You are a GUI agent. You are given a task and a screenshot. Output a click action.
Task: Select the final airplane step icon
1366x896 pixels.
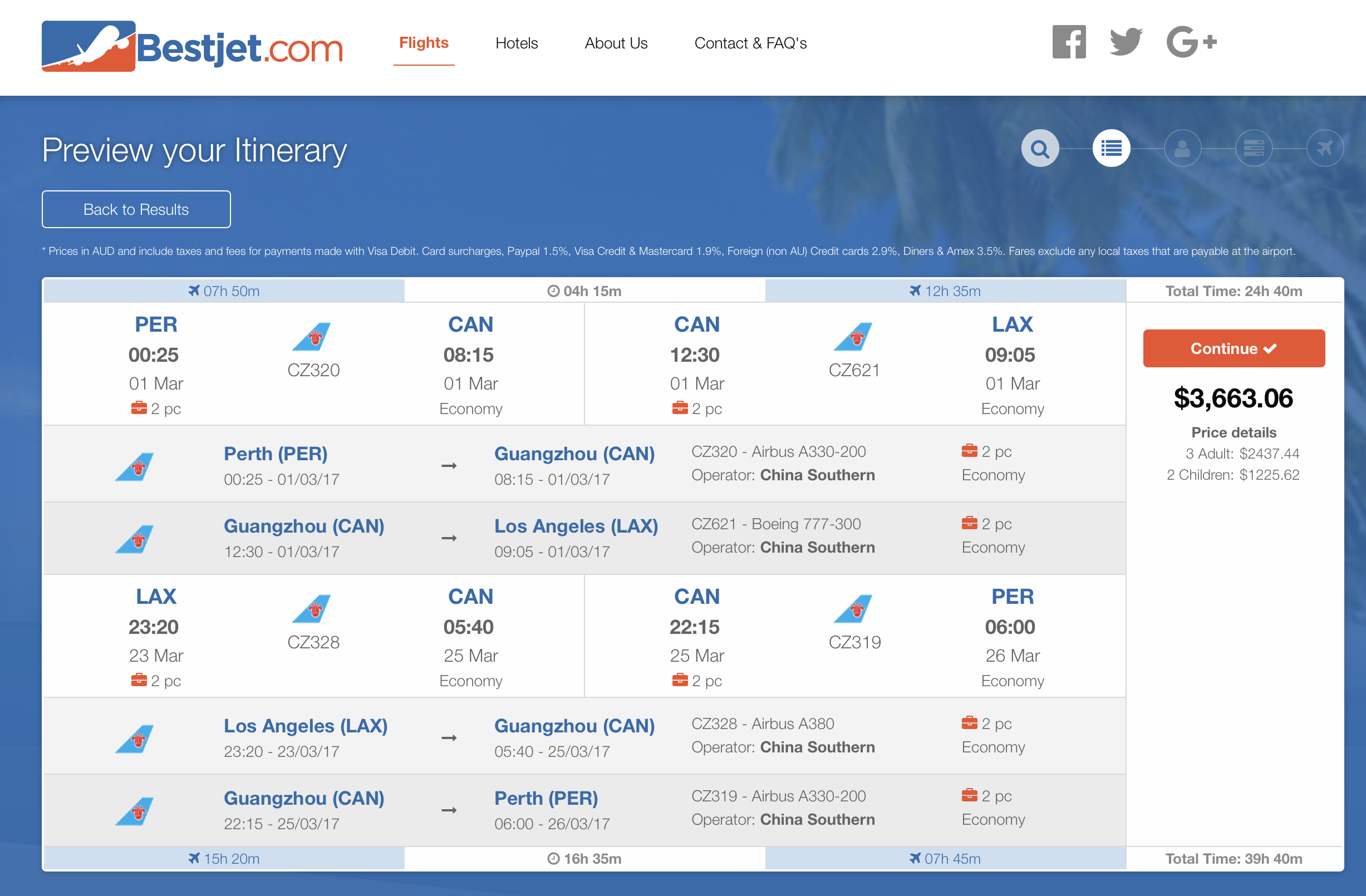pos(1325,149)
